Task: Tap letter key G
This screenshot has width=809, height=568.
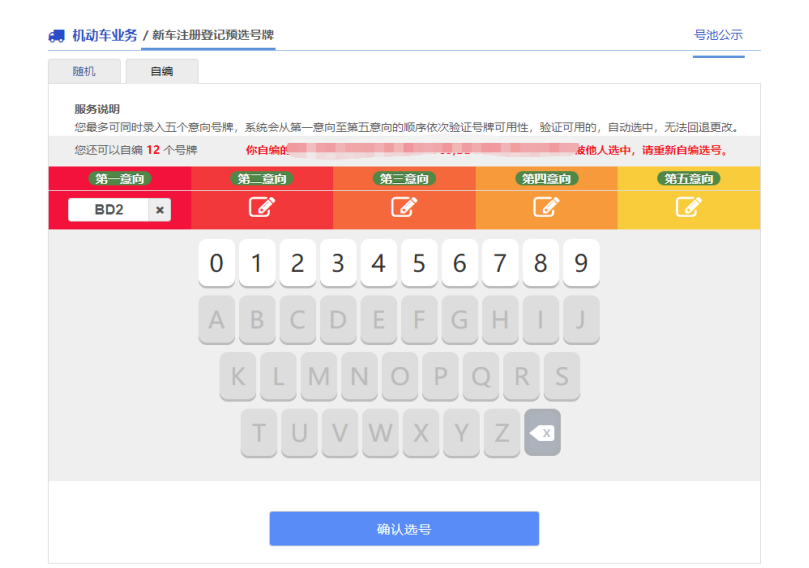Action: pyautogui.click(x=460, y=320)
